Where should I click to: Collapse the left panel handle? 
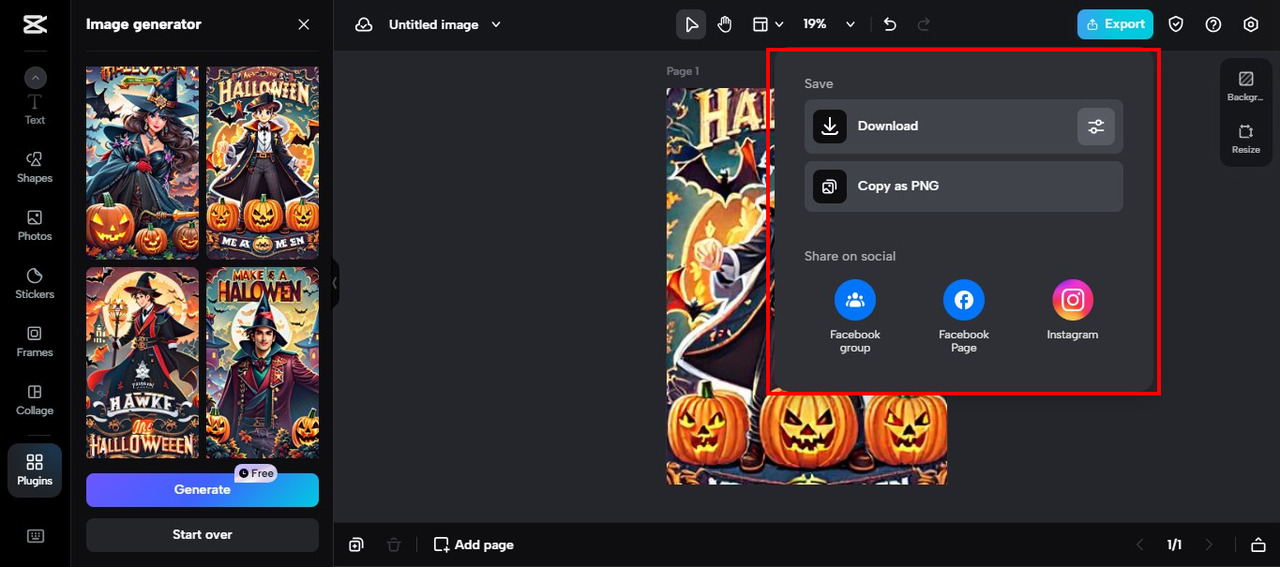pyautogui.click(x=335, y=283)
